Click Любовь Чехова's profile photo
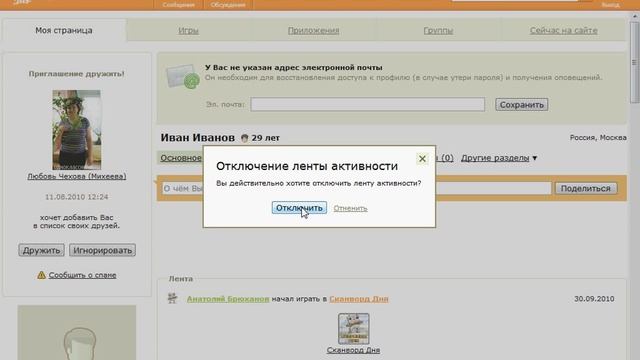 click(77, 129)
